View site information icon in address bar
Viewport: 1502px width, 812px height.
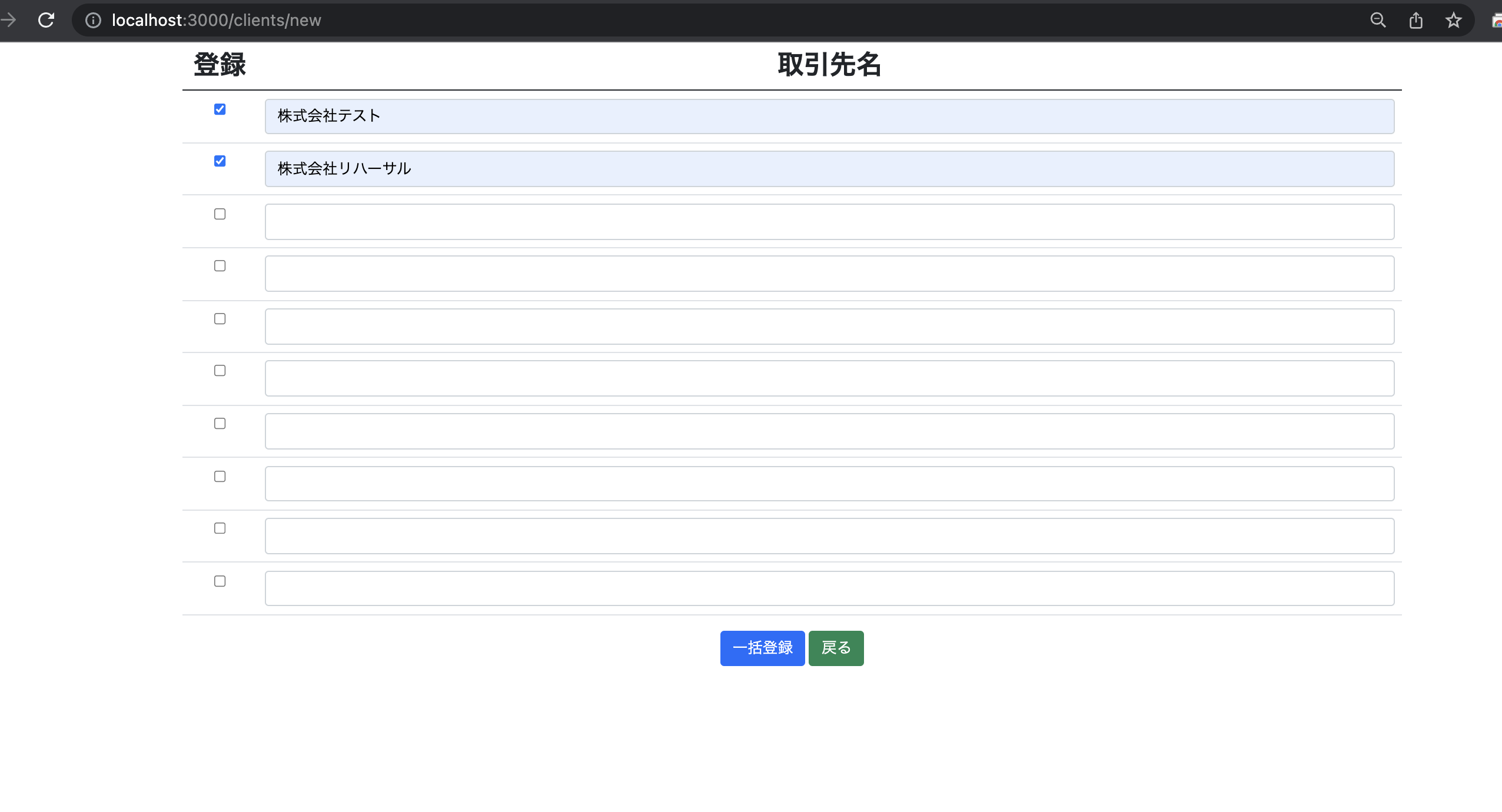tap(93, 21)
